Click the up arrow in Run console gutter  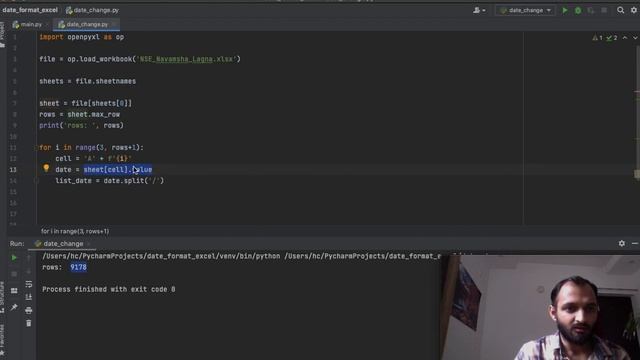(29, 258)
